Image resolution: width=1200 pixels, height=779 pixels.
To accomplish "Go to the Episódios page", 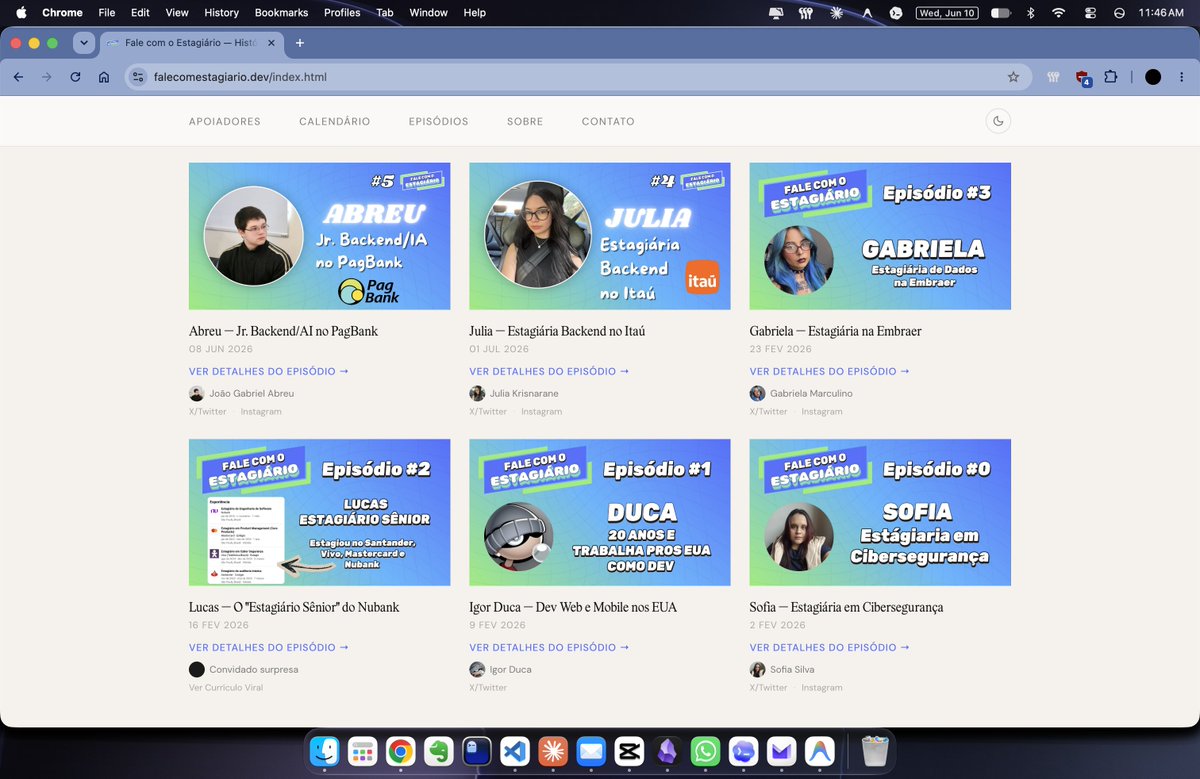I will click(439, 122).
